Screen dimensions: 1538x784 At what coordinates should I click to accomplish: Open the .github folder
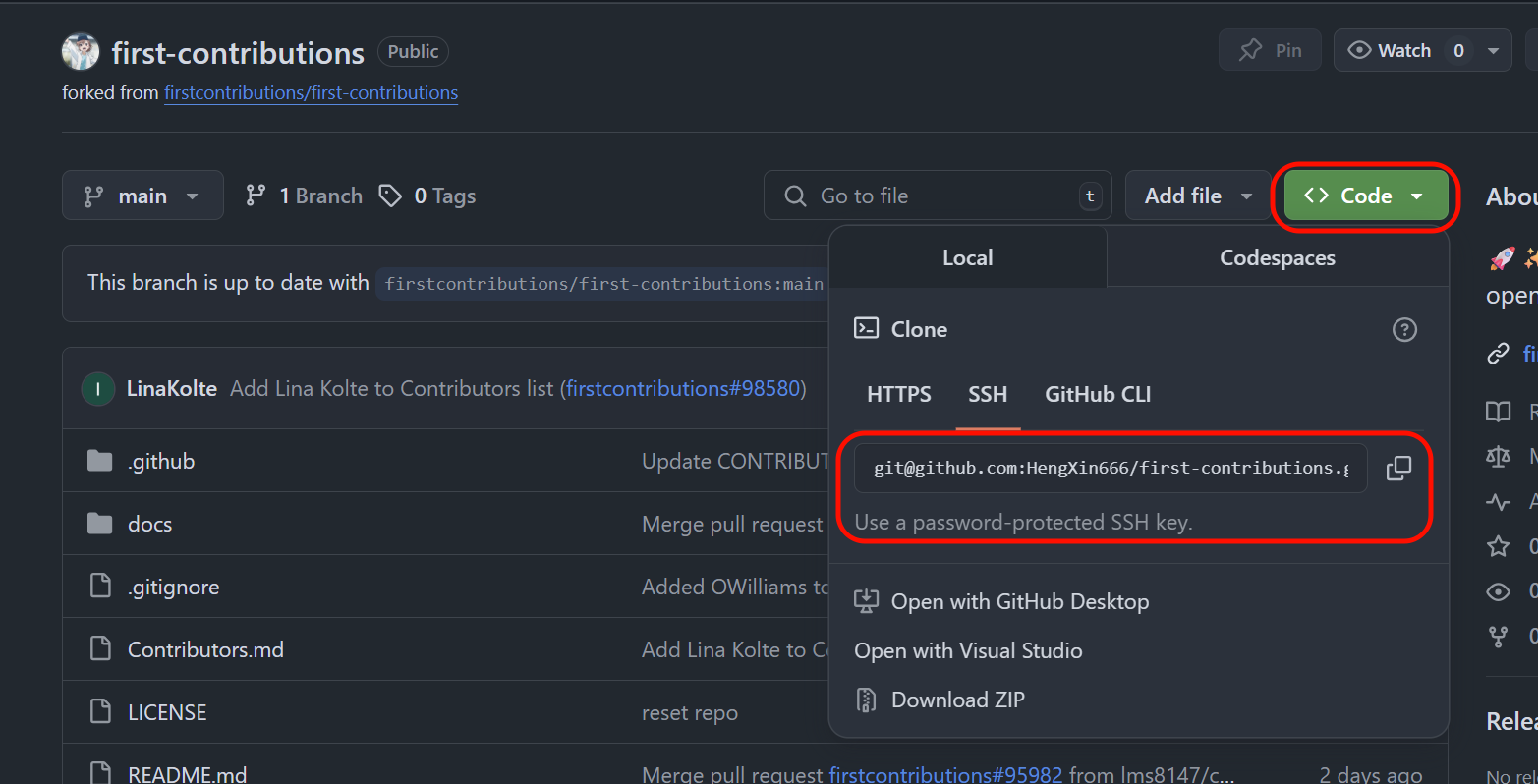161,462
